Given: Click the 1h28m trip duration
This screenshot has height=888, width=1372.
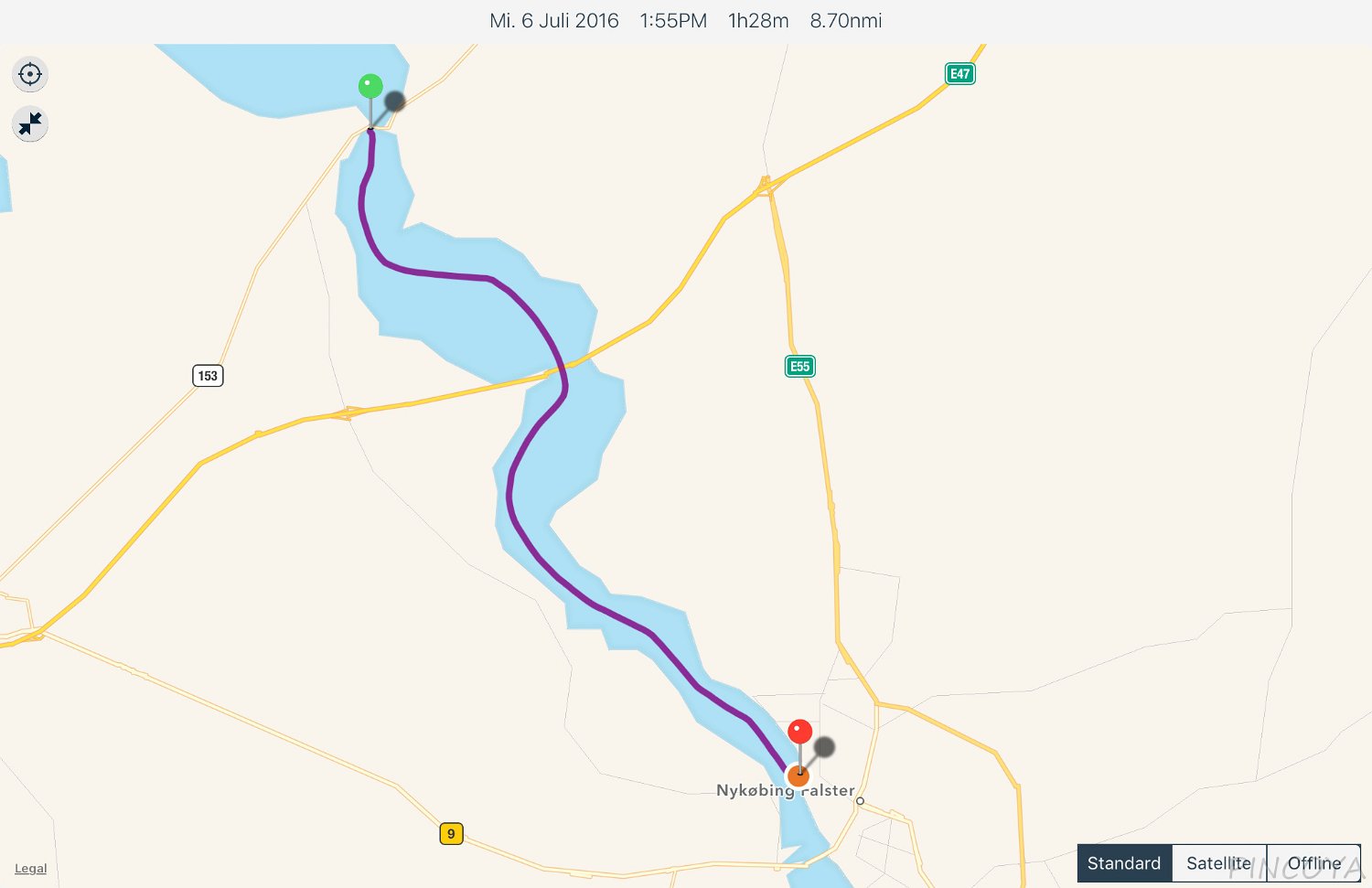Looking at the screenshot, I should pyautogui.click(x=758, y=21).
